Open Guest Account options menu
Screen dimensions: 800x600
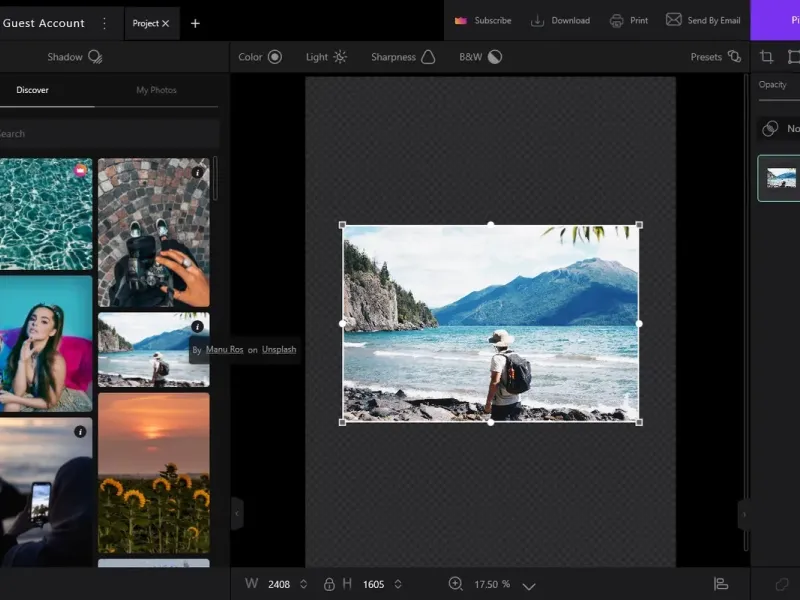coord(104,23)
